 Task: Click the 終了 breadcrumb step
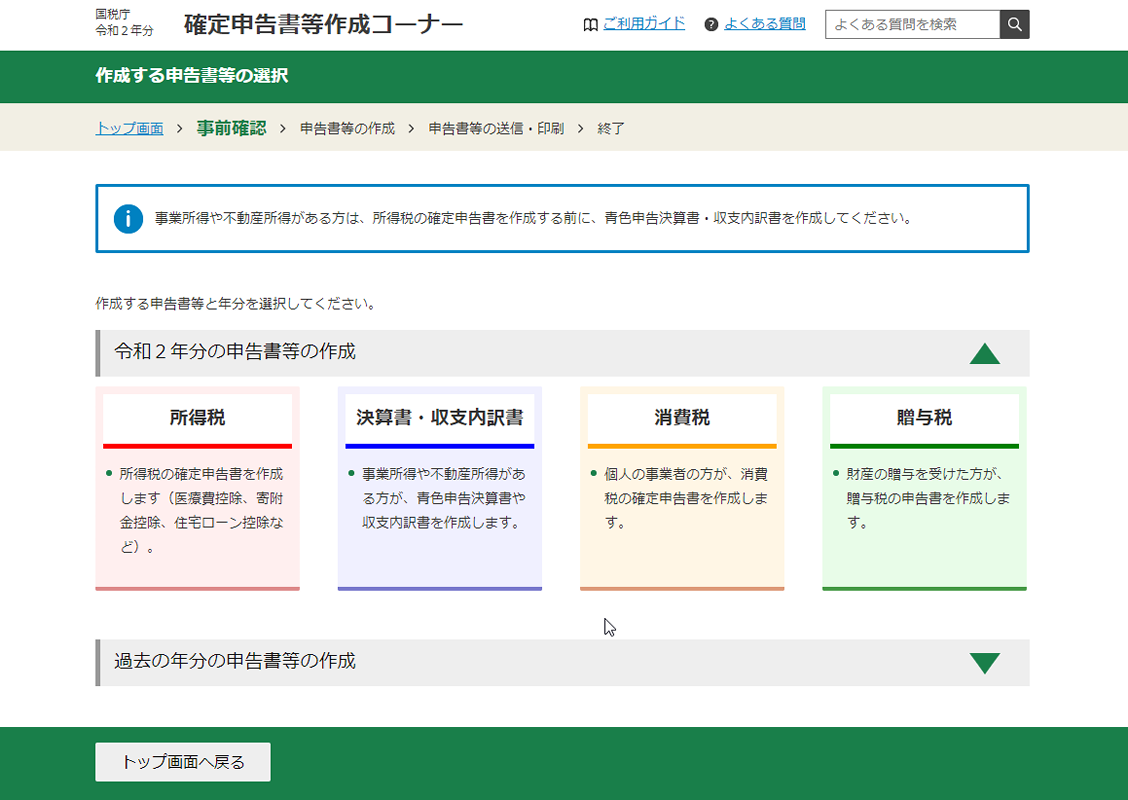(611, 128)
